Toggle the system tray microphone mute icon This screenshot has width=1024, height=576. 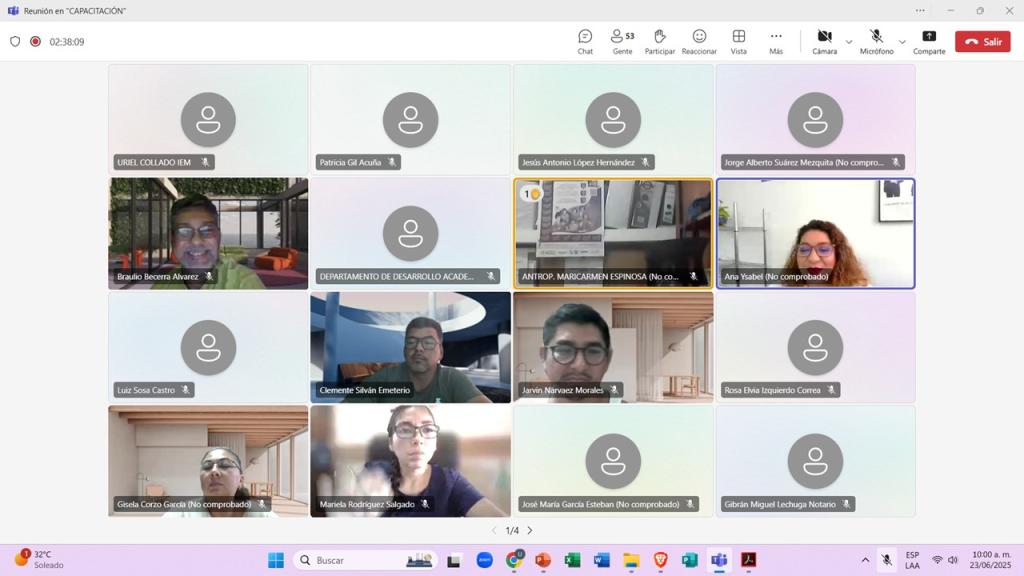point(886,560)
